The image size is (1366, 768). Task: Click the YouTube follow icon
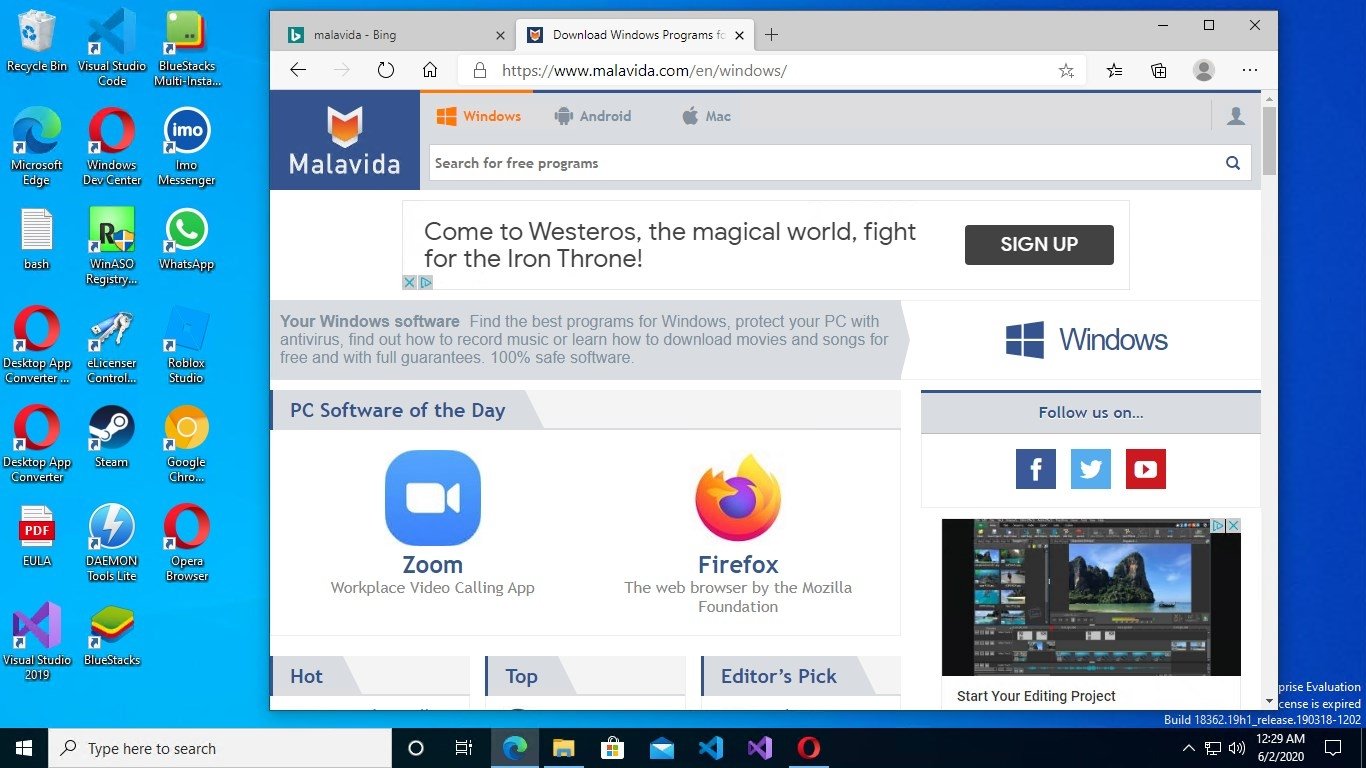point(1145,469)
